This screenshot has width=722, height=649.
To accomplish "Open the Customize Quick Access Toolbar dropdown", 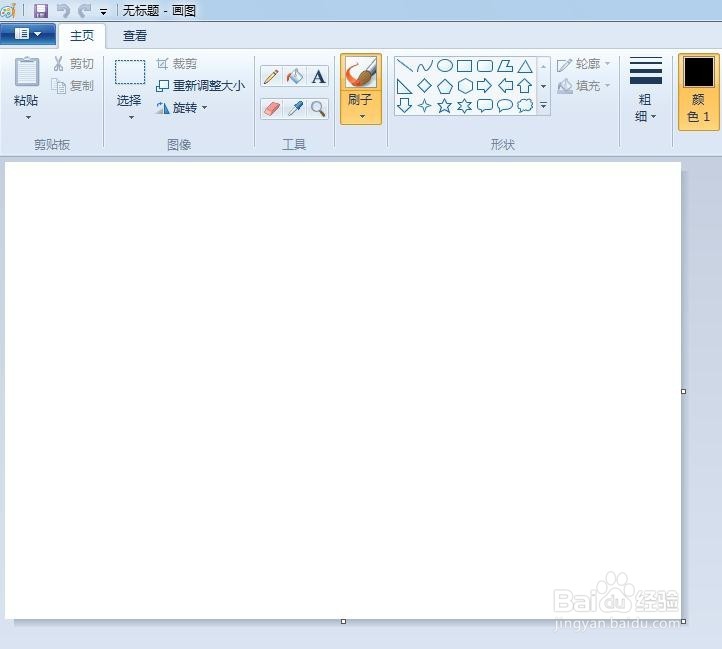I will tap(104, 12).
